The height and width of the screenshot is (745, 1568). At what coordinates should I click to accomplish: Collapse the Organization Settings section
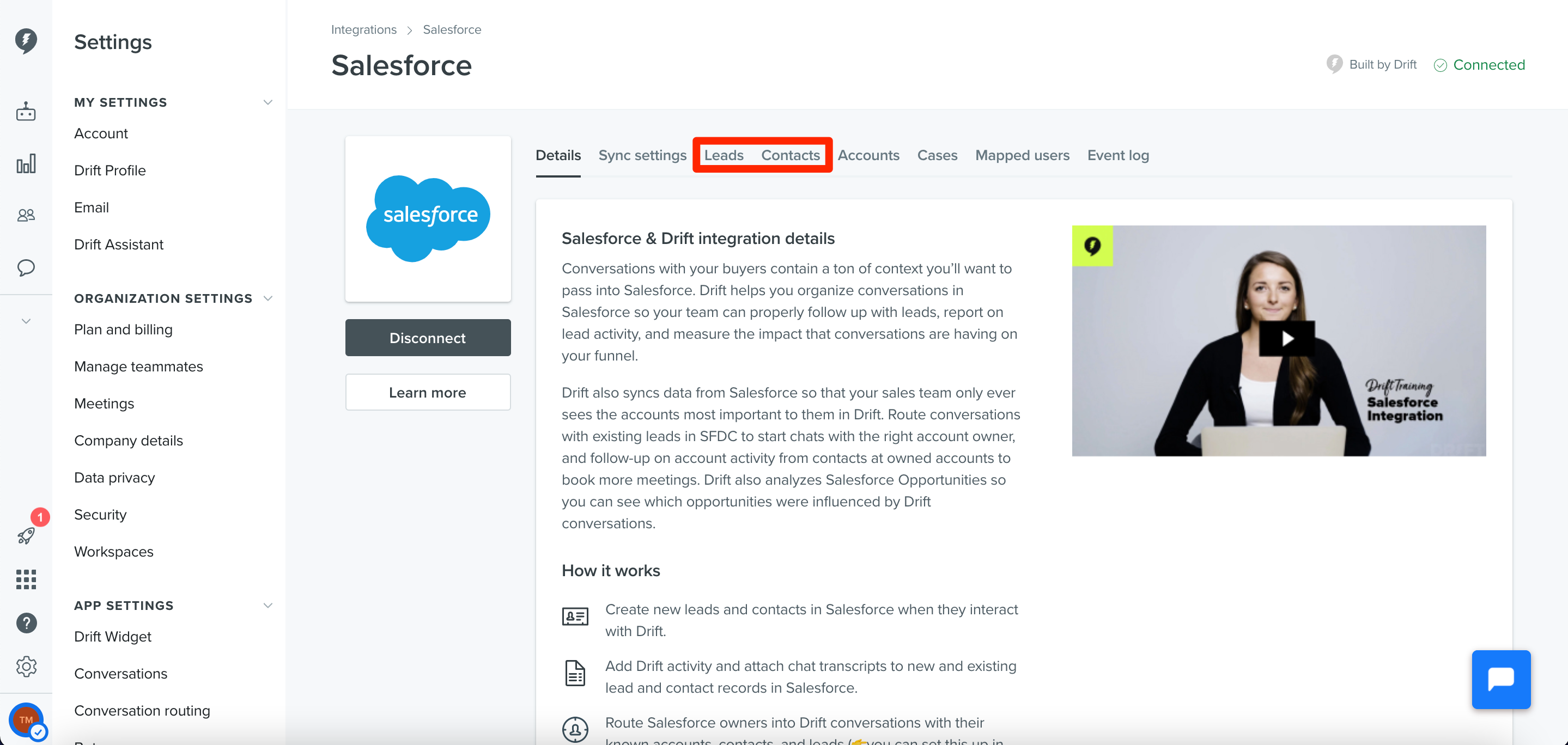[x=267, y=298]
